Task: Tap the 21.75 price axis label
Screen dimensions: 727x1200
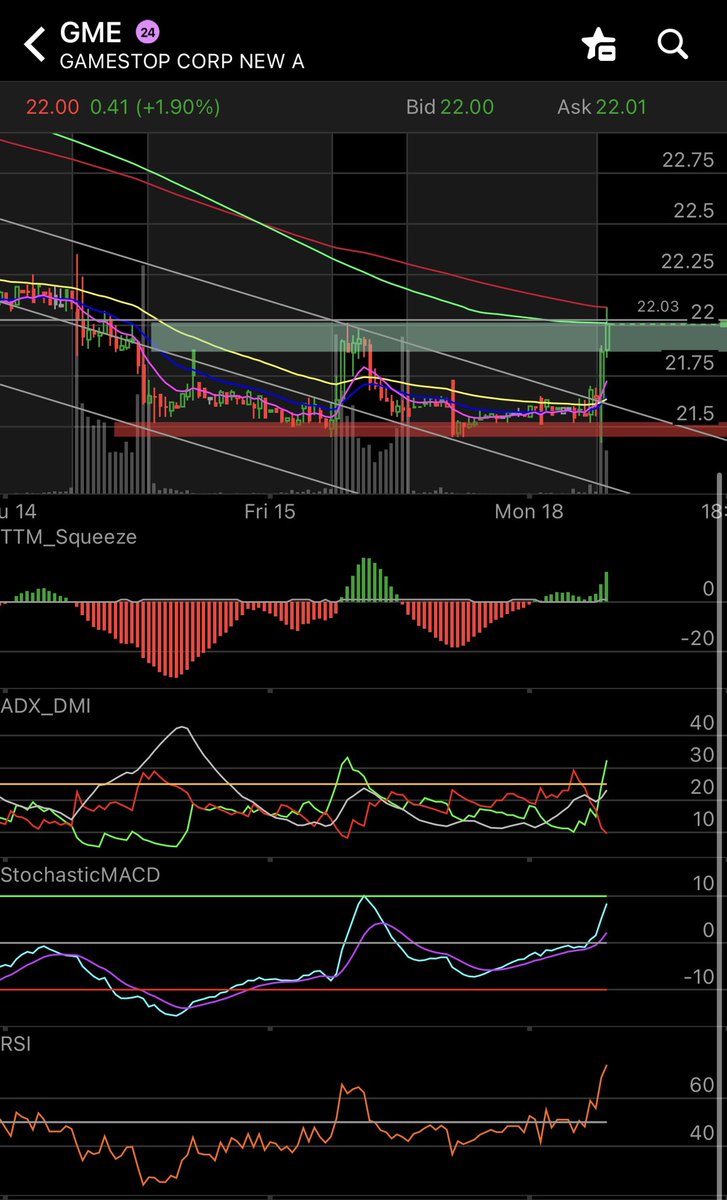Action: coord(689,363)
